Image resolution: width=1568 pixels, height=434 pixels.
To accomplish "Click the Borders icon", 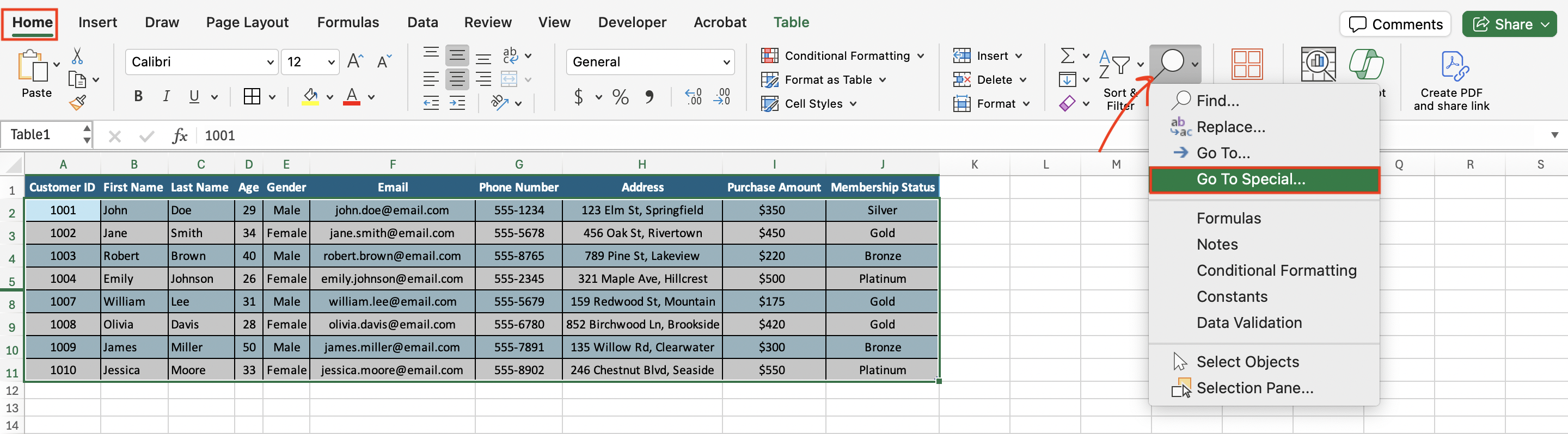I will (x=252, y=96).
